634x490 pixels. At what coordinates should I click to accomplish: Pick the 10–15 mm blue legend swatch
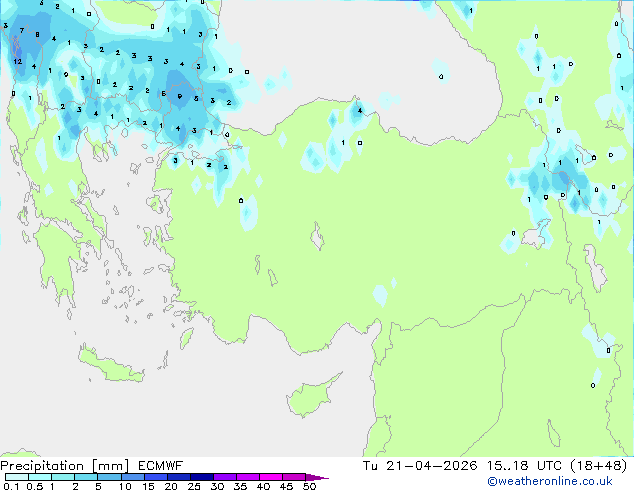(x=133, y=477)
